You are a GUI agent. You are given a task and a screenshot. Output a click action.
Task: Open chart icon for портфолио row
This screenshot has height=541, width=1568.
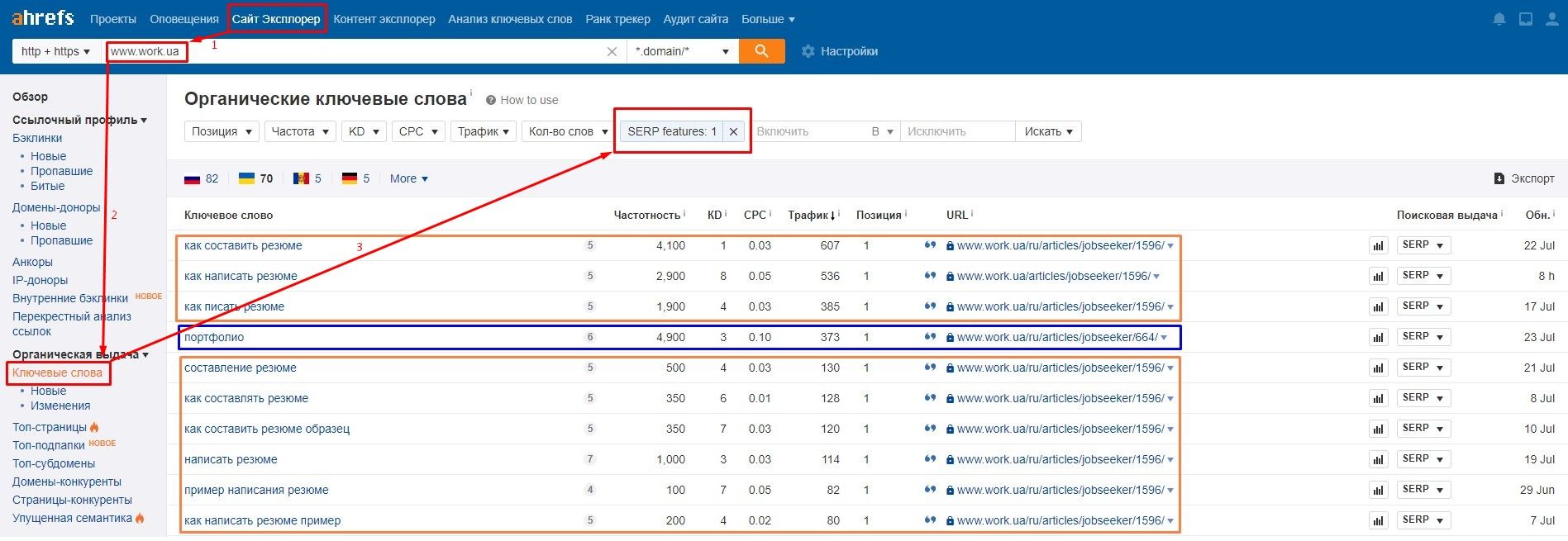click(1378, 338)
